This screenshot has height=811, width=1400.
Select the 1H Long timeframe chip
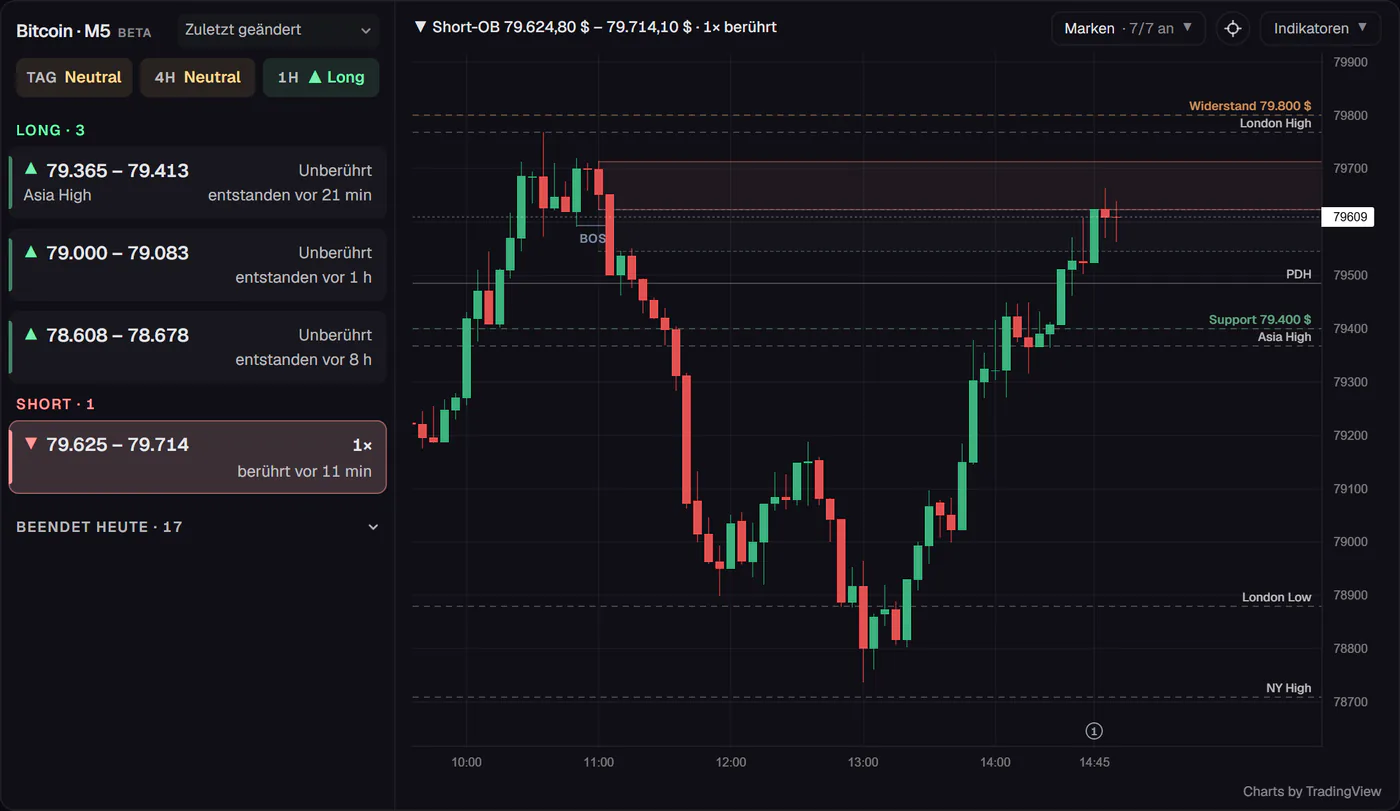coord(321,77)
